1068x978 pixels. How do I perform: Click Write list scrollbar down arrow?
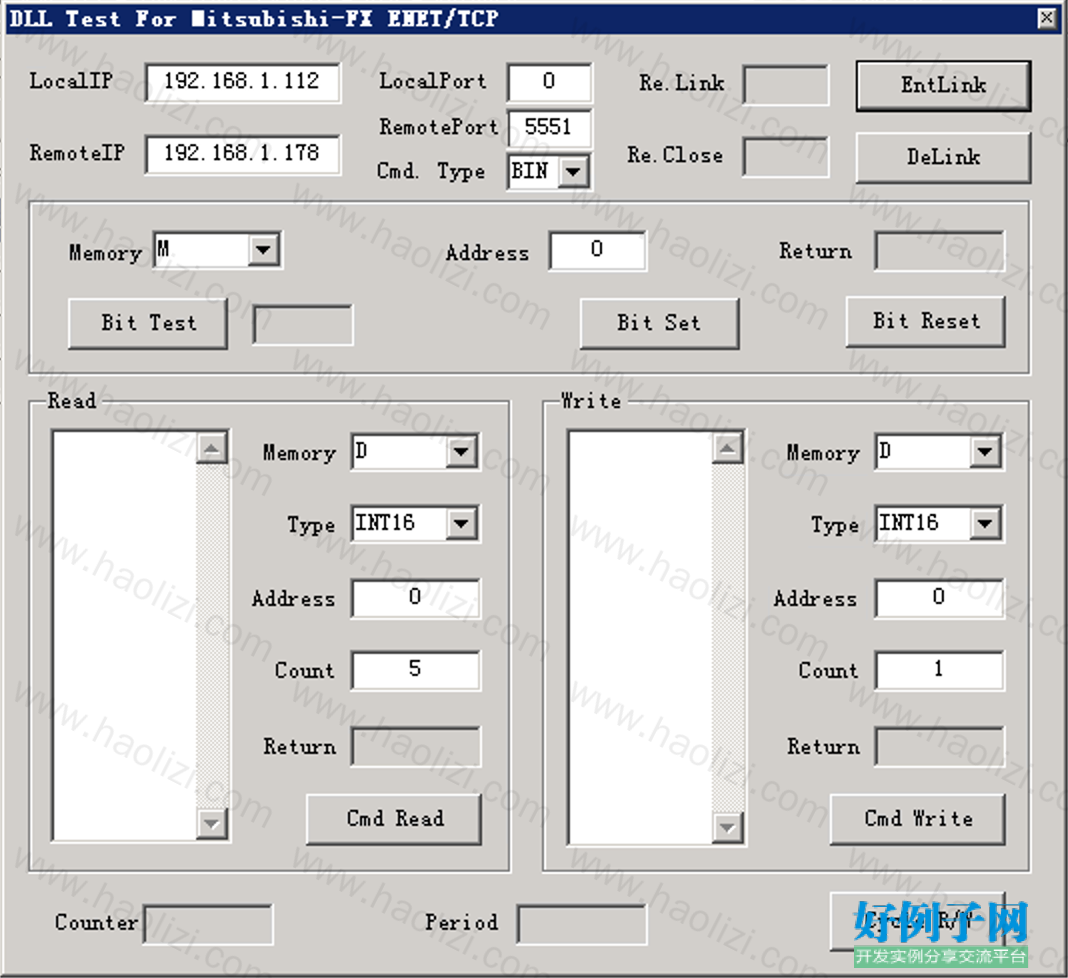[727, 827]
